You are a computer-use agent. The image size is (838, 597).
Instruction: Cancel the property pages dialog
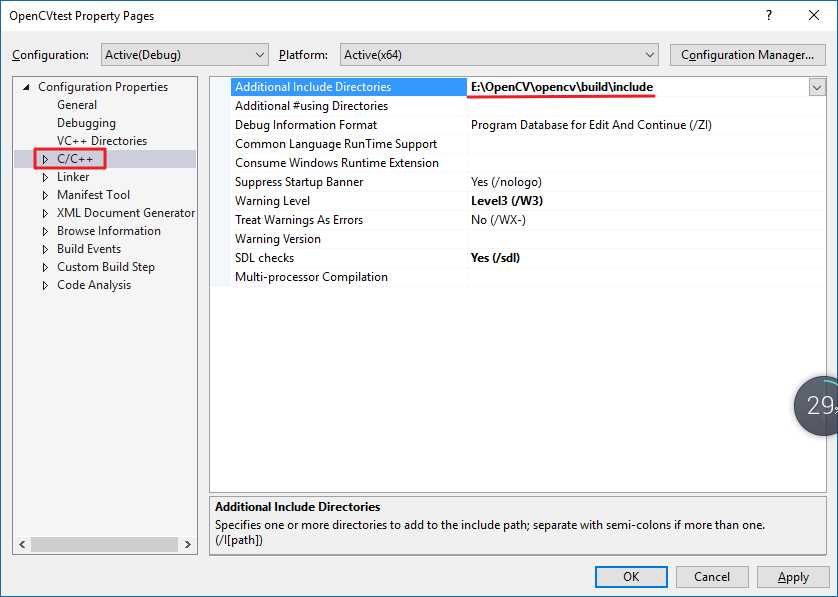(x=712, y=577)
